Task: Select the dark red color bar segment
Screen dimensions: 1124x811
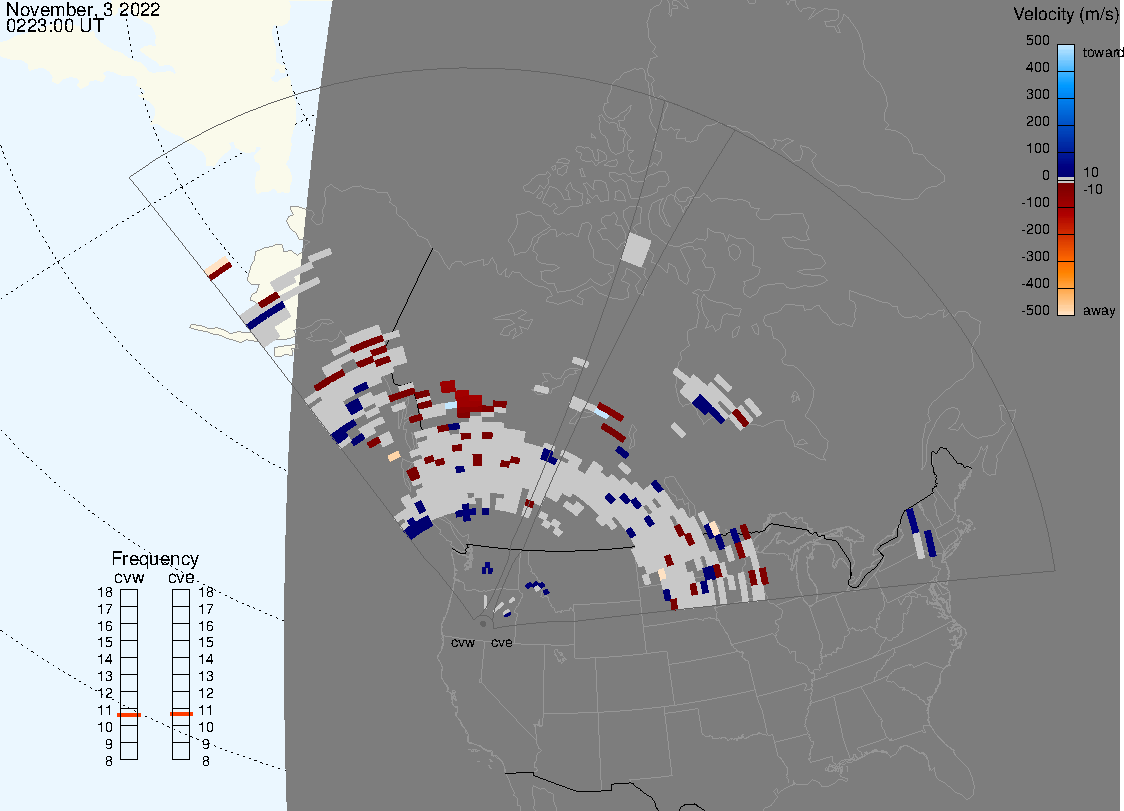Action: pyautogui.click(x=1066, y=194)
